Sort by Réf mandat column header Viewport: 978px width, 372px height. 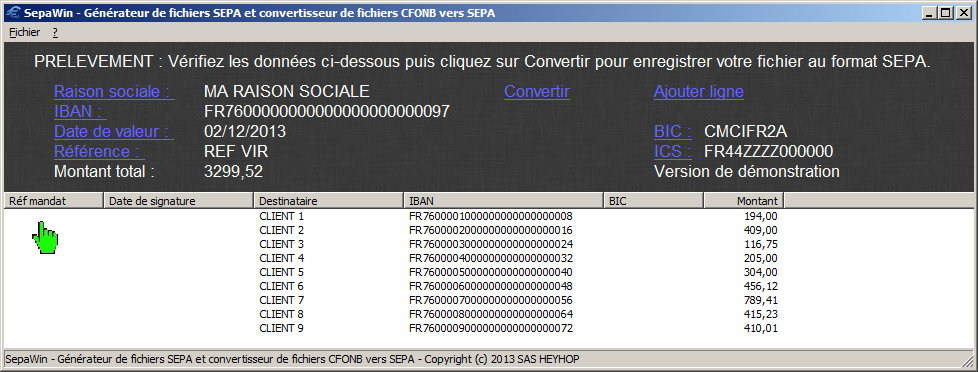53,201
